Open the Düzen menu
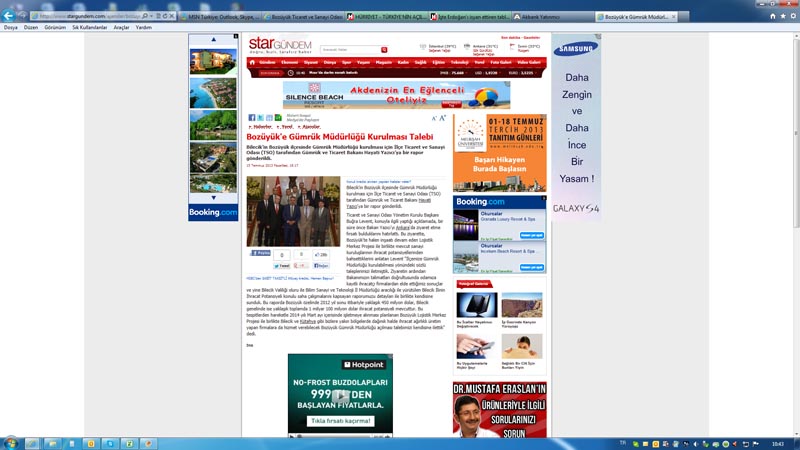This screenshot has height=450, width=800. pyautogui.click(x=31, y=28)
